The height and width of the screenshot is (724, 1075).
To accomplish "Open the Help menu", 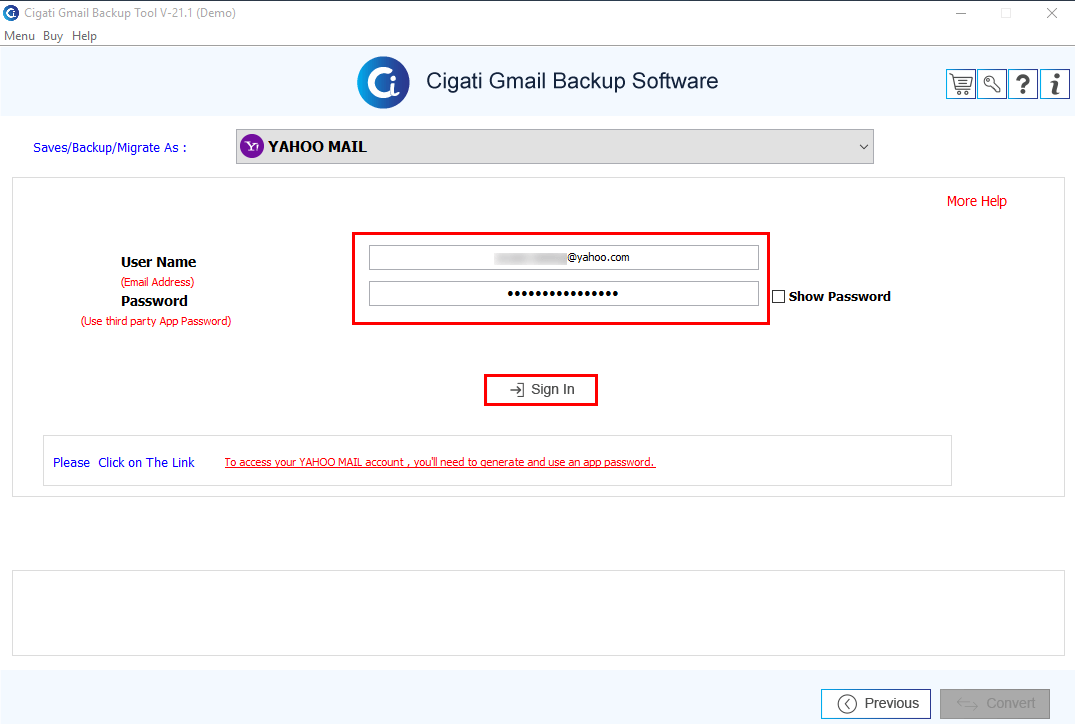I will [84, 36].
